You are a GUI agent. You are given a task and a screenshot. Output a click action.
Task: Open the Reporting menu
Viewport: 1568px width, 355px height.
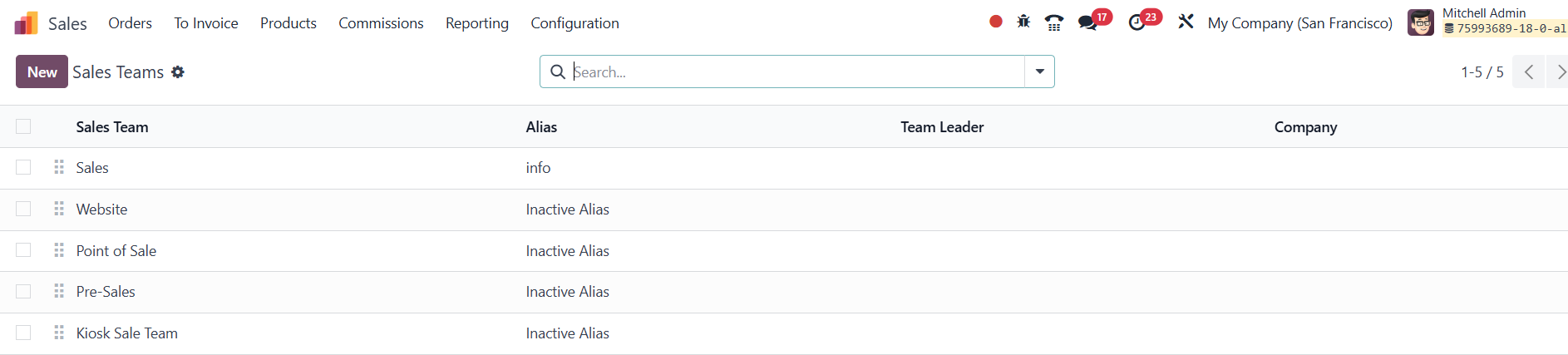point(476,23)
